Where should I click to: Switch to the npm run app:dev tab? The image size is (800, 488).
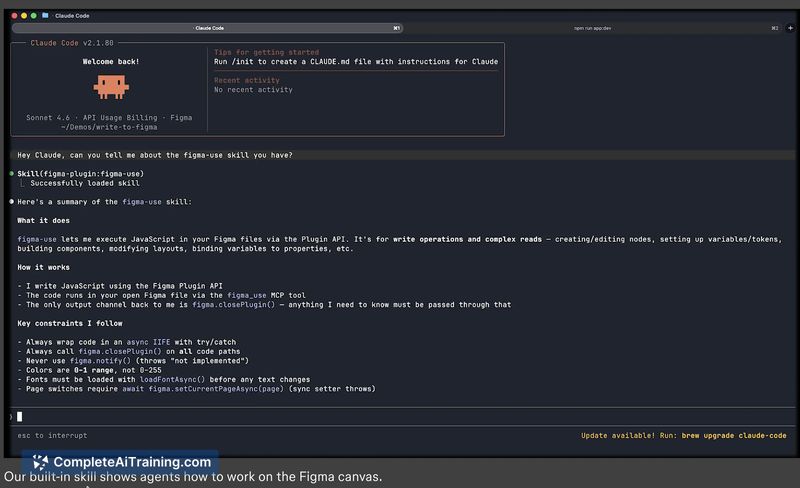pyautogui.click(x=592, y=28)
